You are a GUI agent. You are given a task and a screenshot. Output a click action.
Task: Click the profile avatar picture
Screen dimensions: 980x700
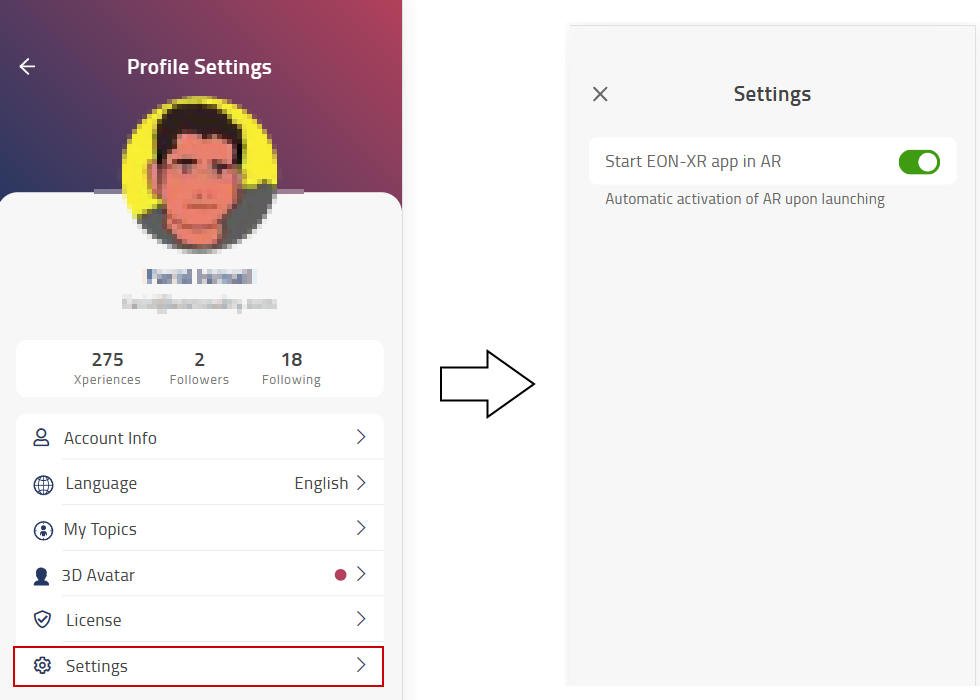199,172
